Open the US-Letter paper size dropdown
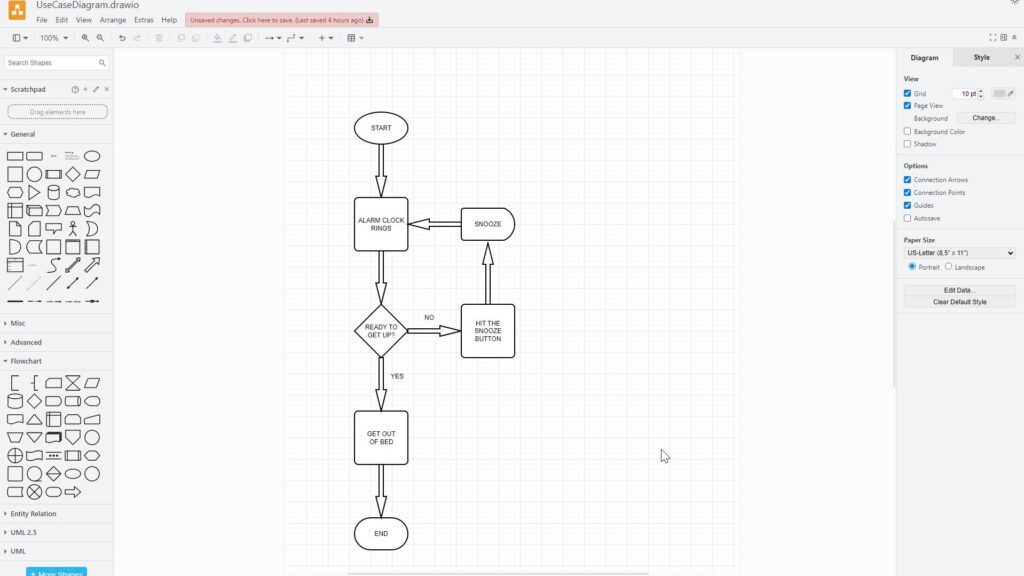The height and width of the screenshot is (576, 1024). click(x=958, y=253)
